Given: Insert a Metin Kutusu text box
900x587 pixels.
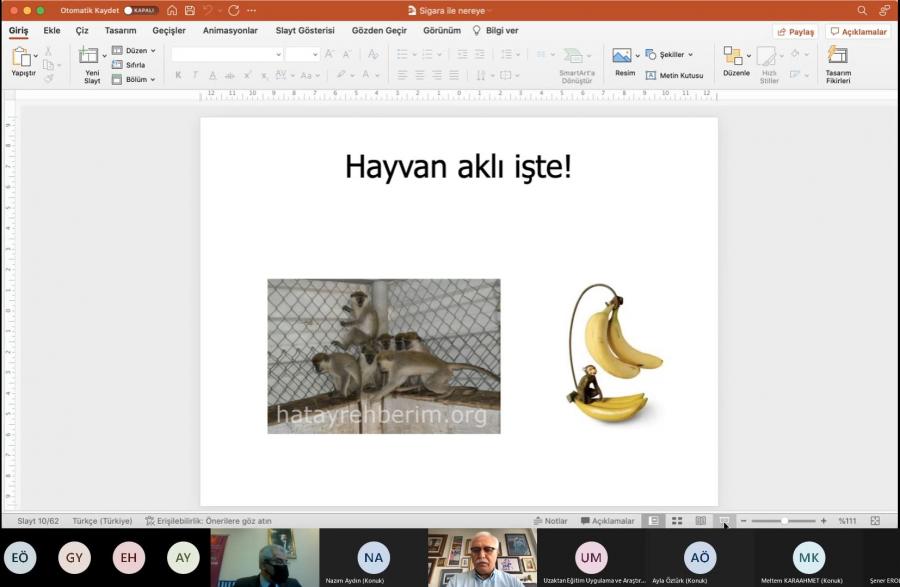Looking at the screenshot, I should [x=674, y=75].
